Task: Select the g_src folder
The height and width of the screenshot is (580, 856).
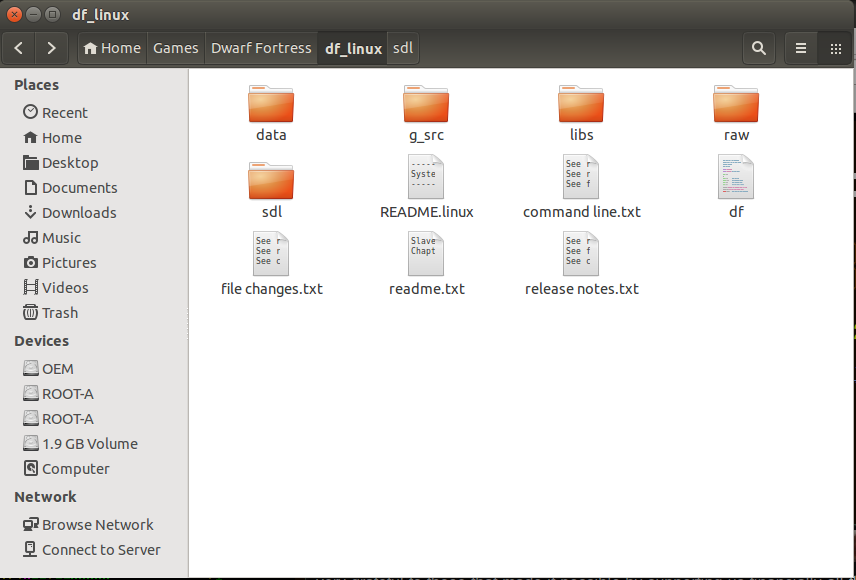Action: point(426,104)
